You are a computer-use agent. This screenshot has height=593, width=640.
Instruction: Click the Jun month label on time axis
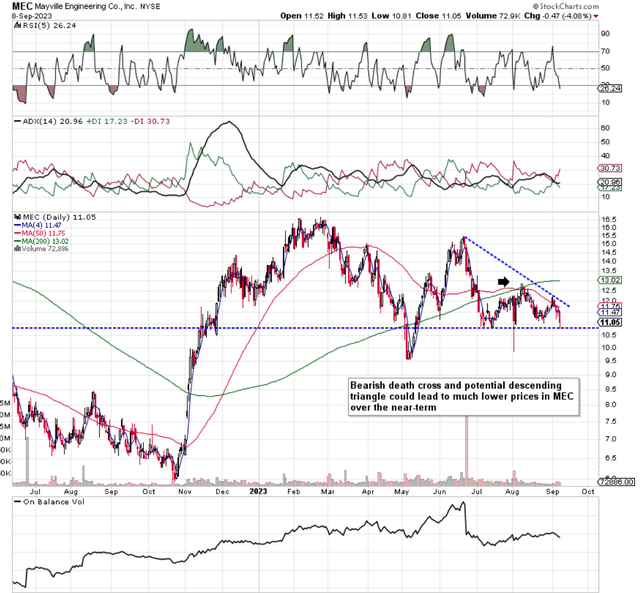(x=440, y=491)
